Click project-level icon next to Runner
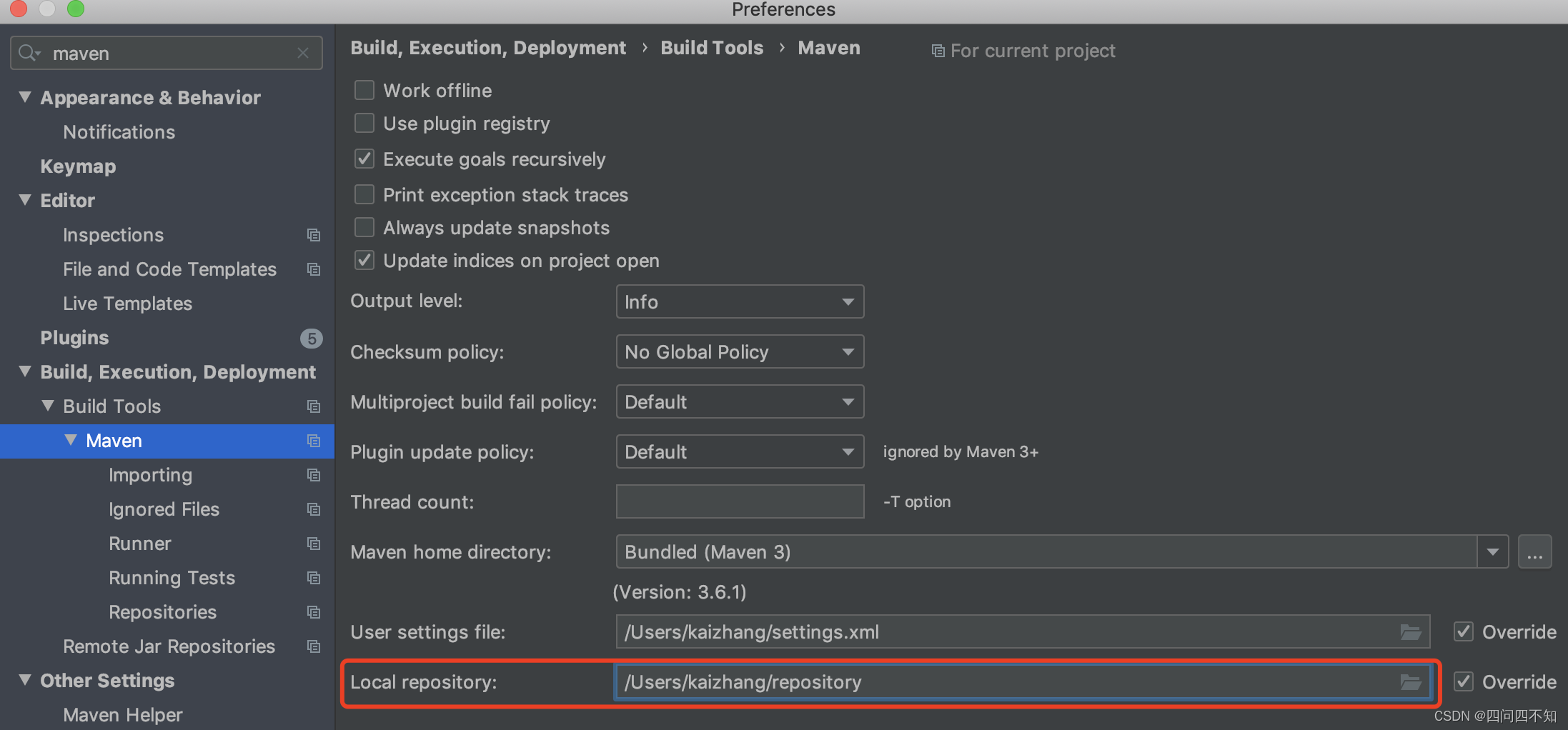Viewport: 1568px width, 730px height. [313, 544]
